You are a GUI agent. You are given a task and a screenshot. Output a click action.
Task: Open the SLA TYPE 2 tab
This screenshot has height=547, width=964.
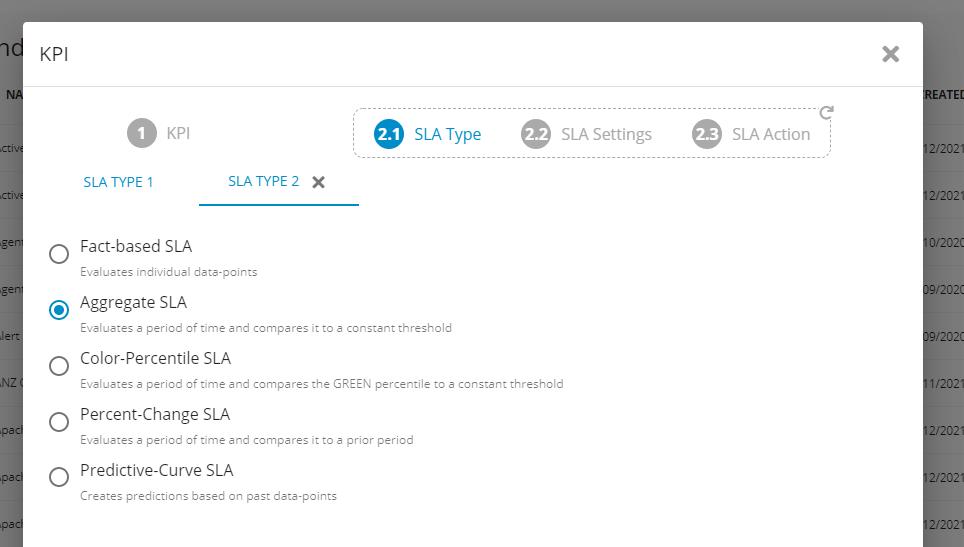point(263,182)
